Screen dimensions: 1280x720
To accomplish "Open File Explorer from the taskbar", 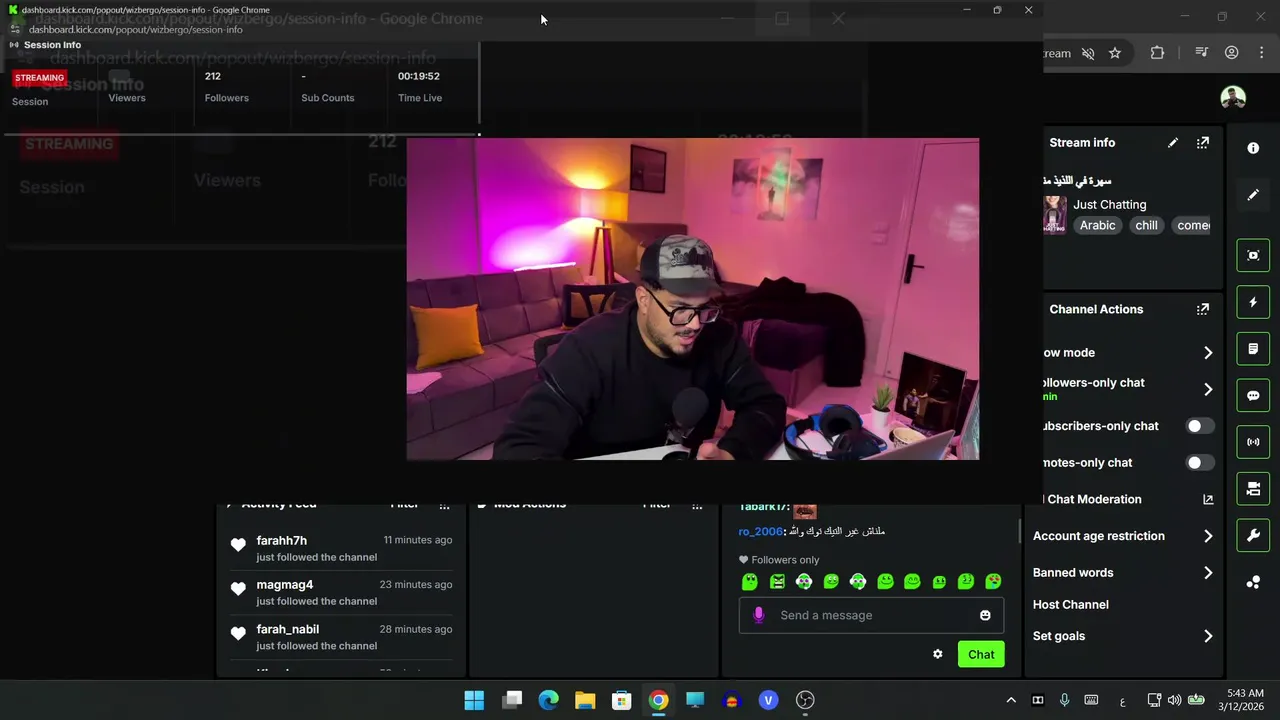I will [585, 700].
